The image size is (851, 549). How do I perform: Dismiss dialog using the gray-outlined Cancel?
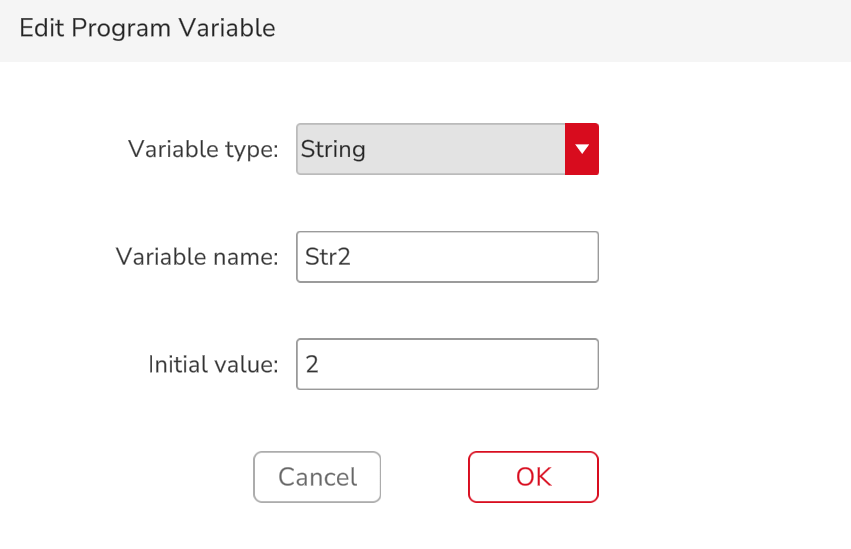point(317,477)
